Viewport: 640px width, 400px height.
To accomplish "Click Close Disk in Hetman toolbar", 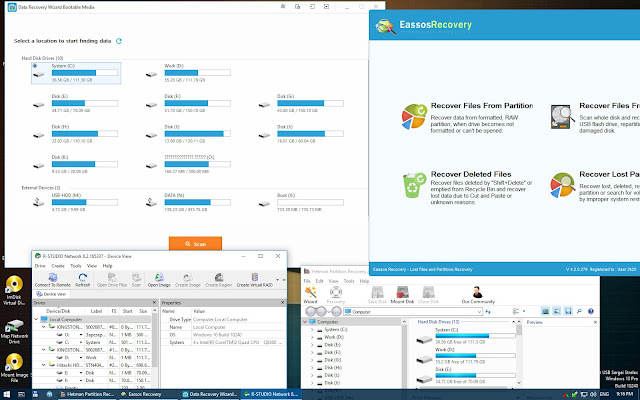I will 428,295.
